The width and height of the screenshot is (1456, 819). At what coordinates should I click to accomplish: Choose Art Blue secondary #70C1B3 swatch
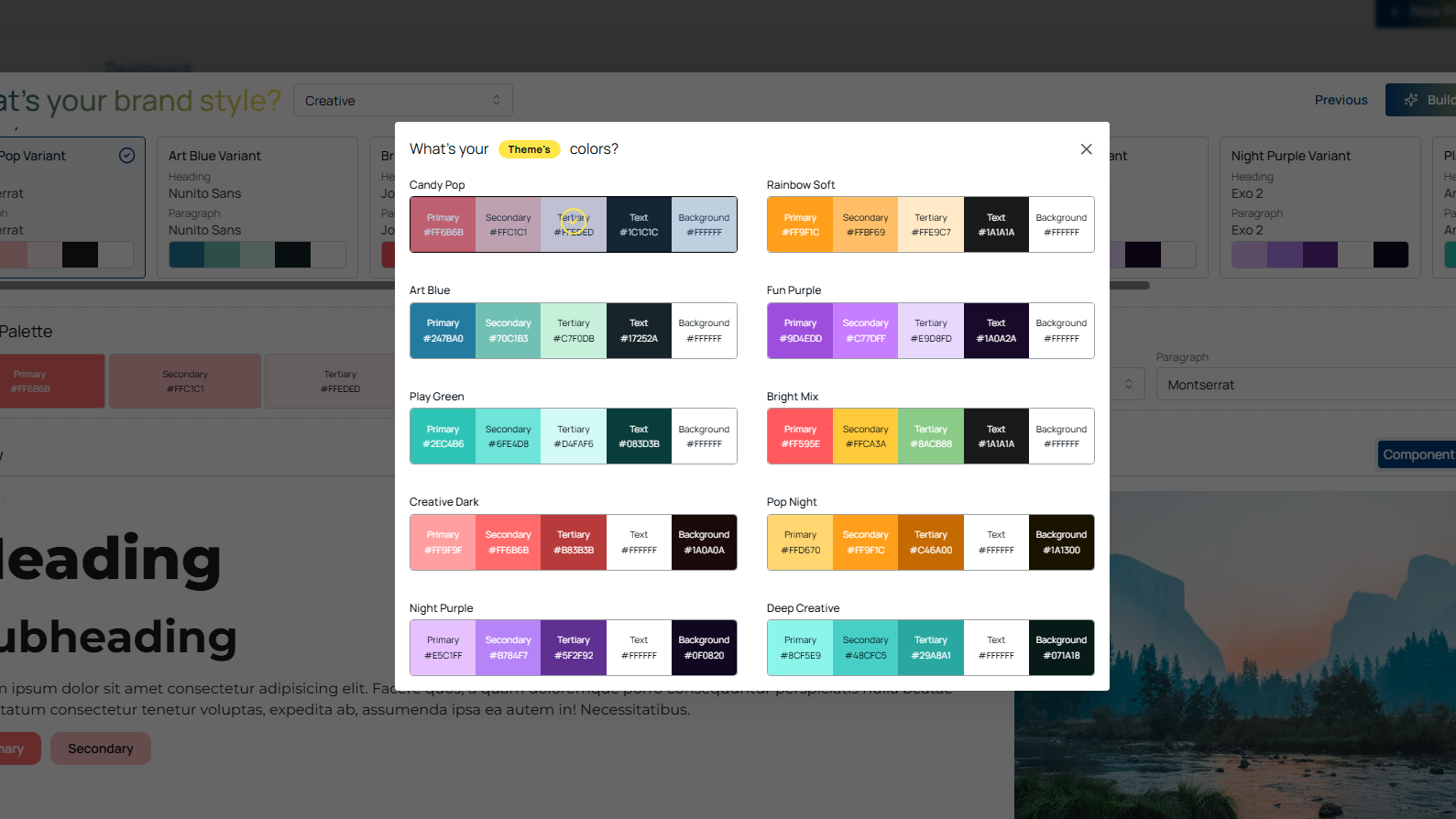click(x=508, y=331)
